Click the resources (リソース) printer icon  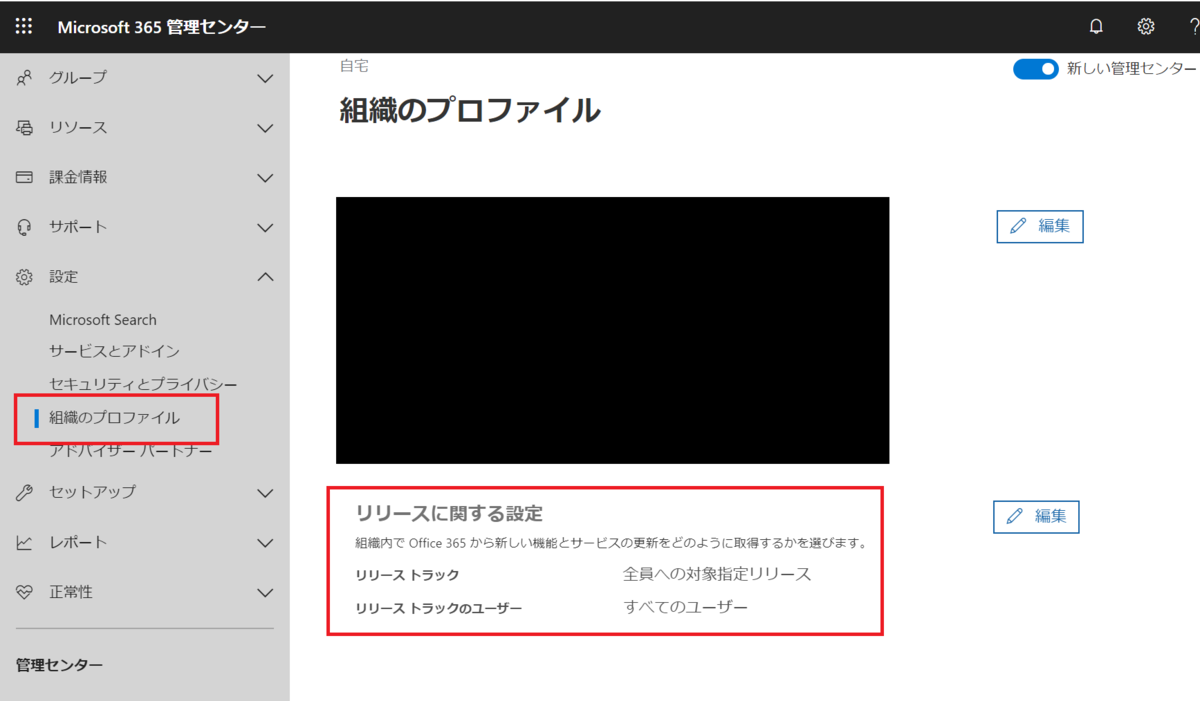pos(25,128)
